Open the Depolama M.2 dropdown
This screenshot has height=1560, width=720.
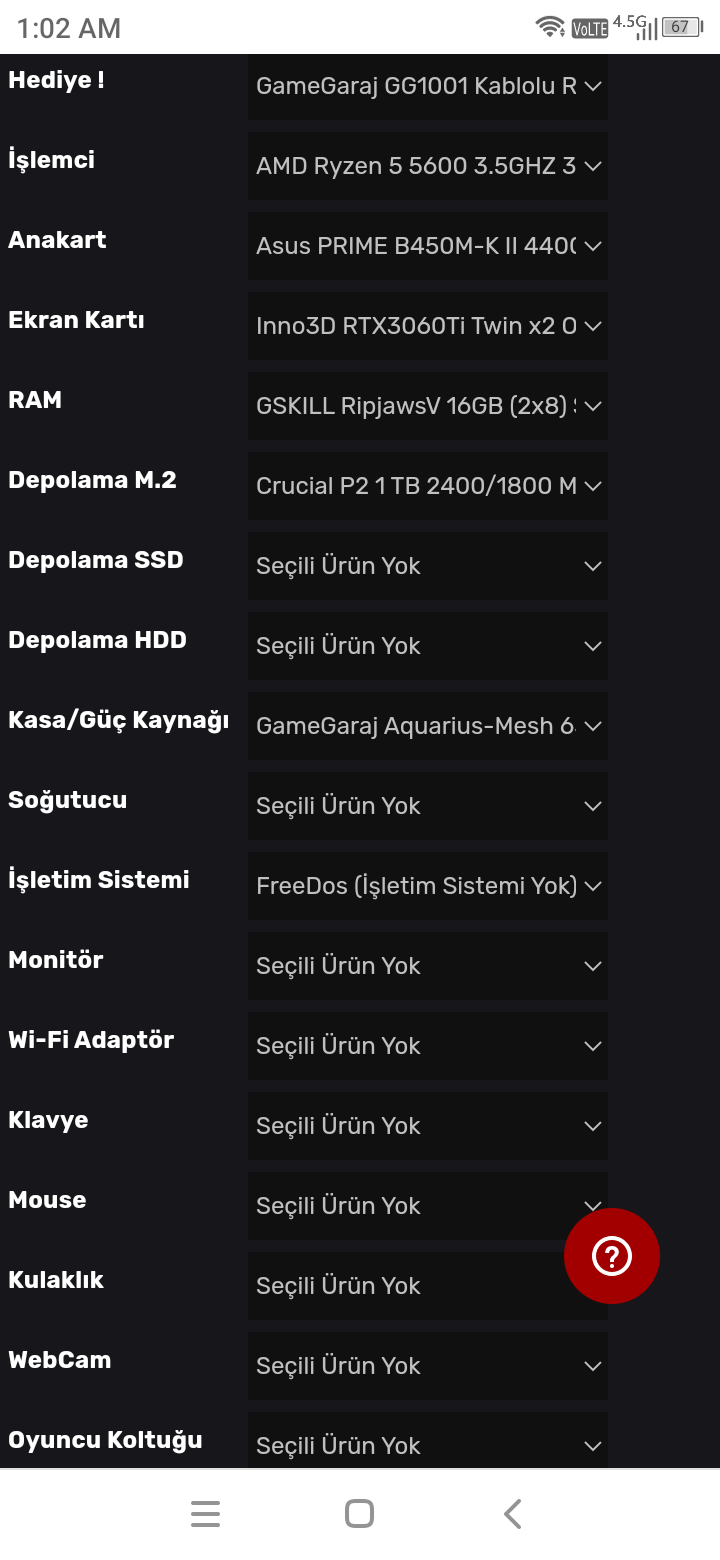click(428, 486)
